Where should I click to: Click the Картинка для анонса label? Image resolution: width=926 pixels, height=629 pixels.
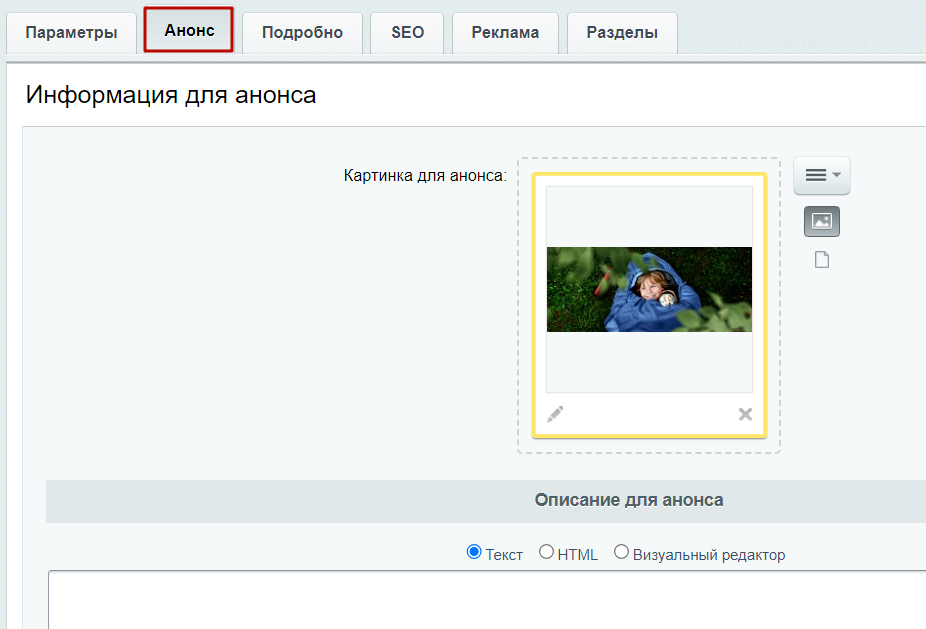pos(425,175)
